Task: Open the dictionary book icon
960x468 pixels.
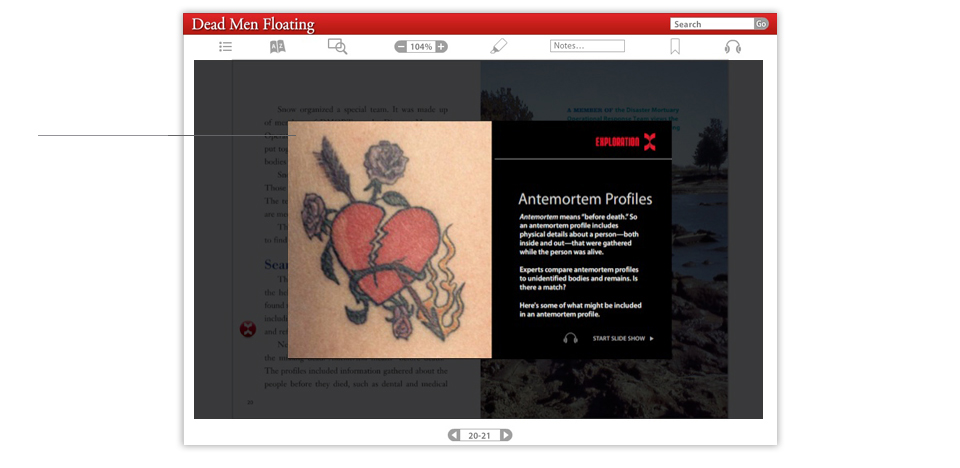Action: [278, 47]
